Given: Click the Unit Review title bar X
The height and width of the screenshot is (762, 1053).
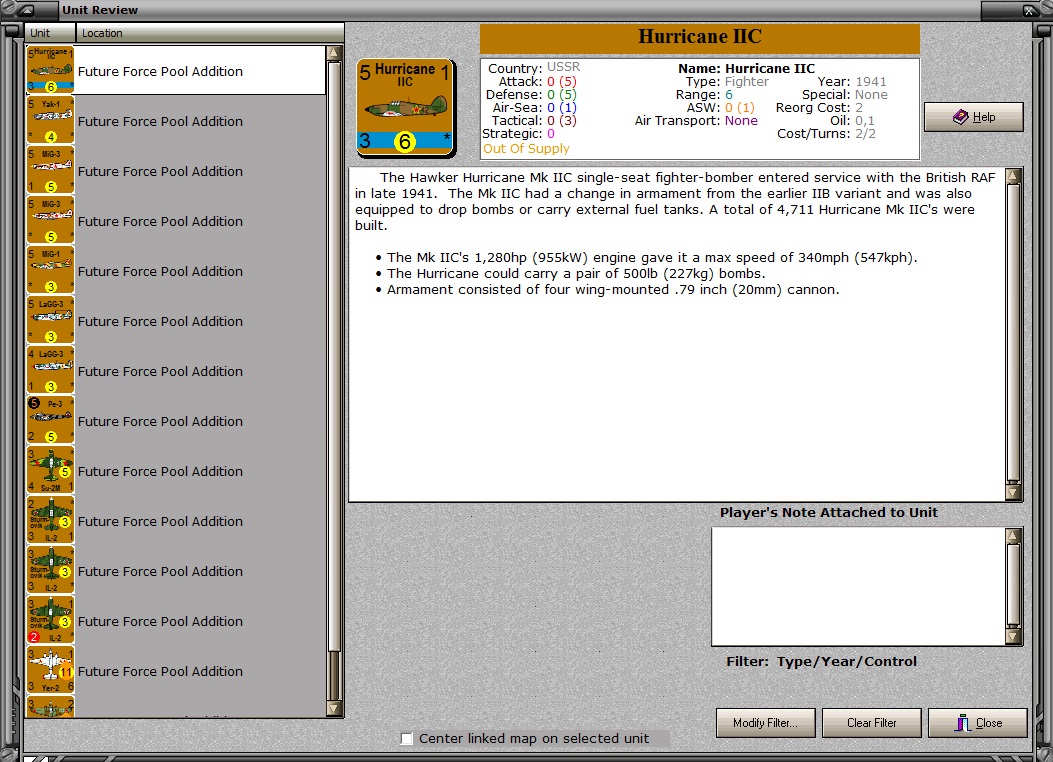Looking at the screenshot, I should click(x=1029, y=10).
